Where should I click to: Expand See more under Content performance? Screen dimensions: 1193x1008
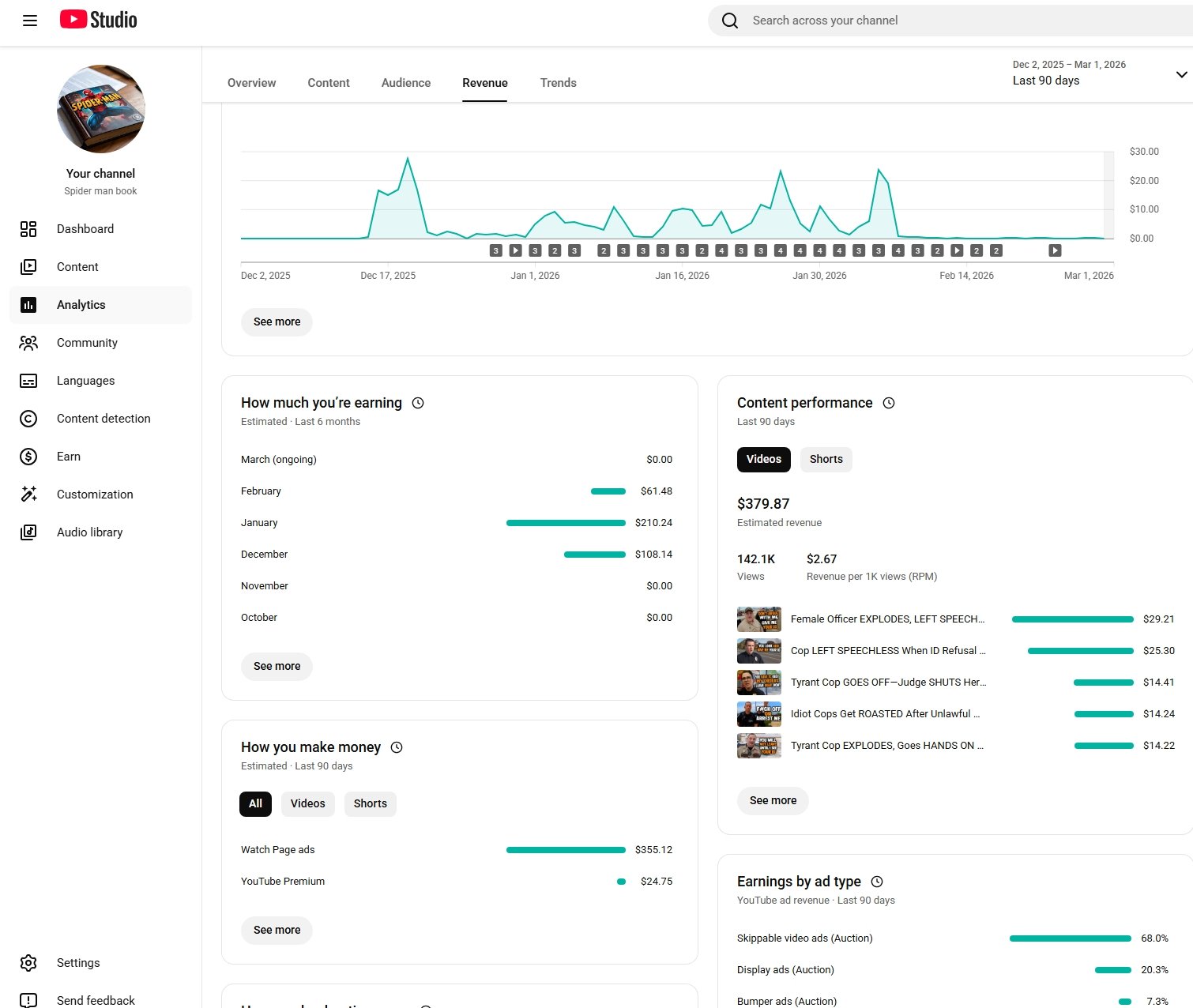pos(773,801)
